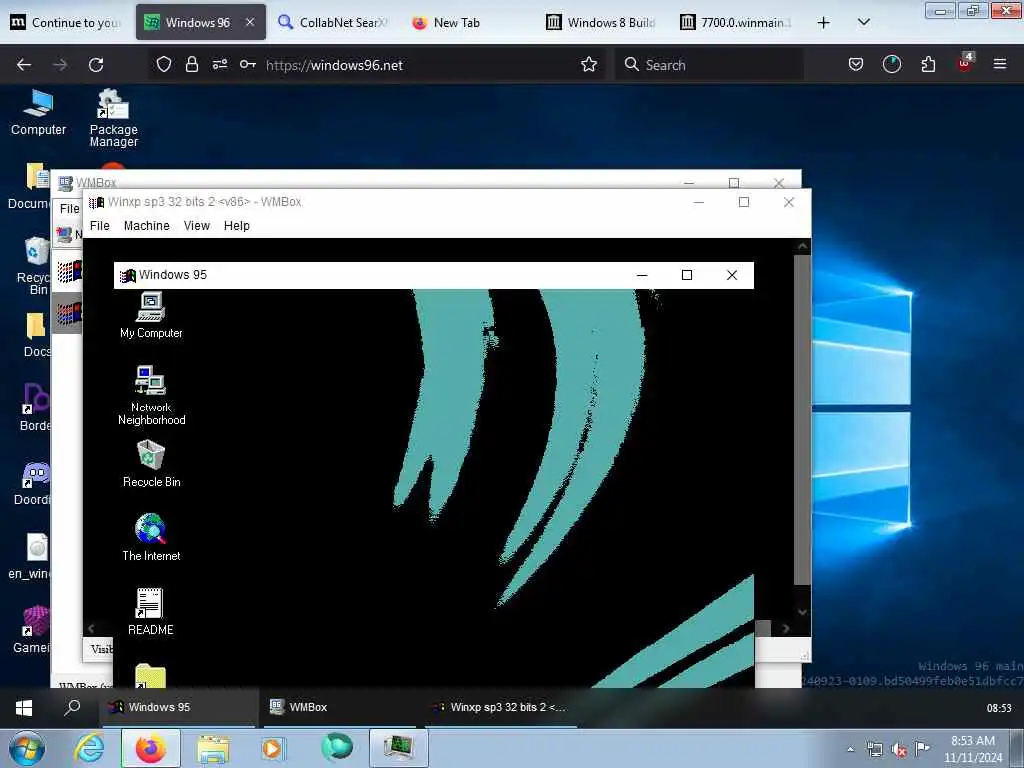Show hidden tray icons arrow
The width and height of the screenshot is (1024, 768).
[x=850, y=749]
